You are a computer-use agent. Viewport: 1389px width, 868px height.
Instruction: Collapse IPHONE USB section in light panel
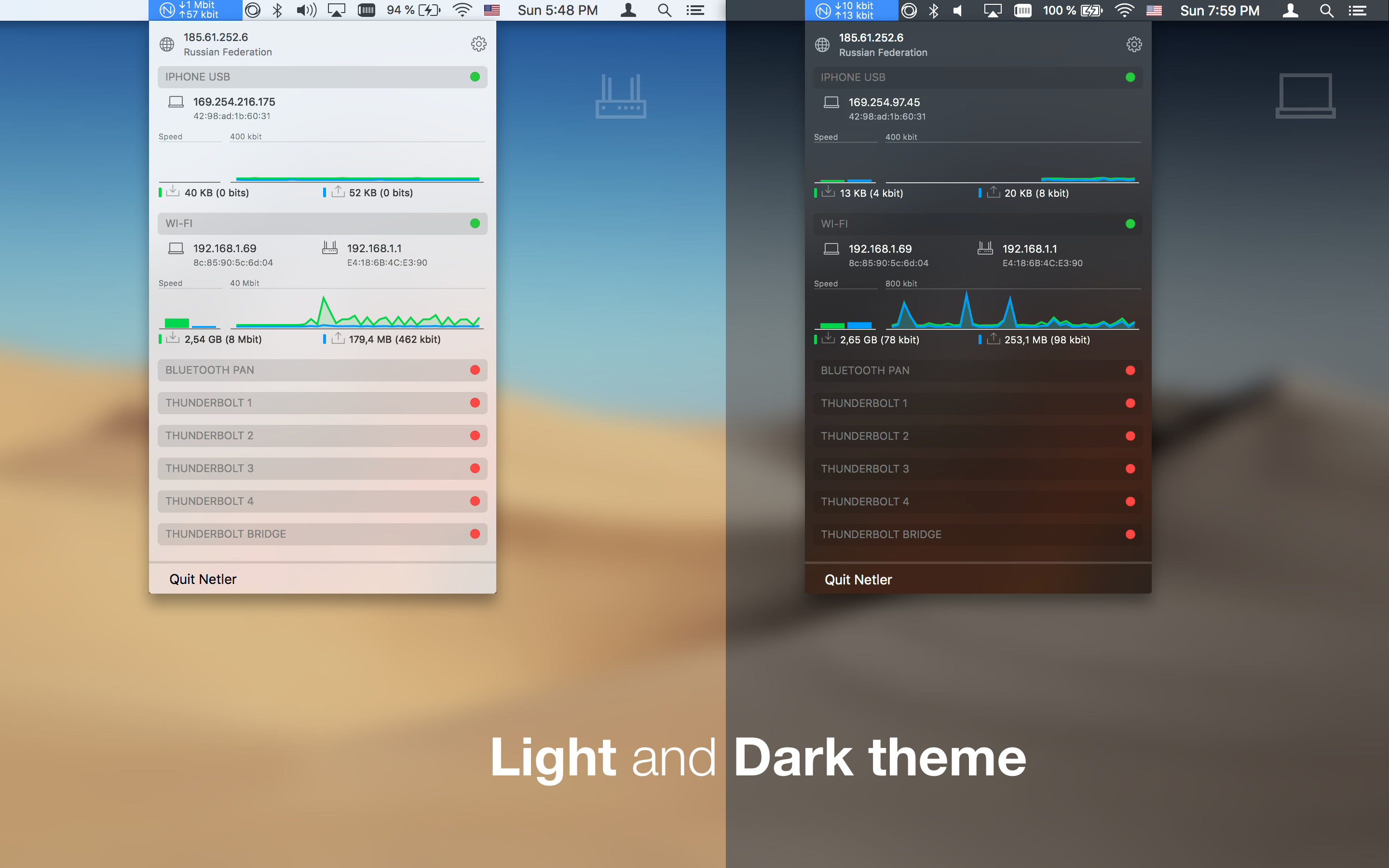point(323,77)
